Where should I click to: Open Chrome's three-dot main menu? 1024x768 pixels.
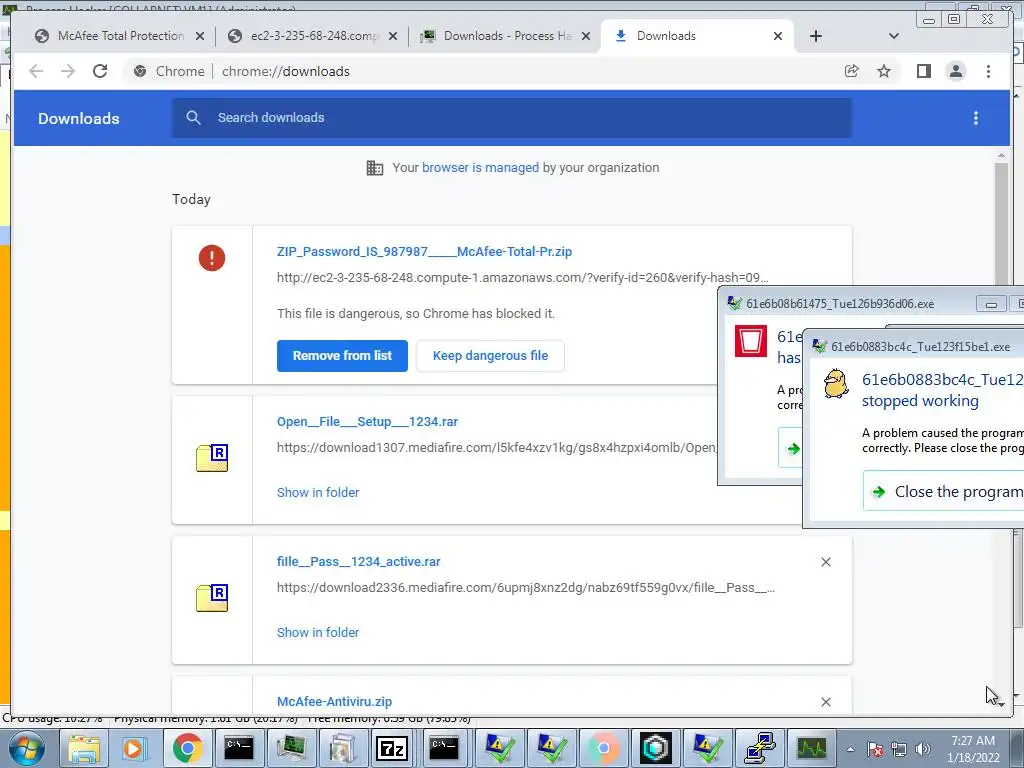[x=988, y=71]
